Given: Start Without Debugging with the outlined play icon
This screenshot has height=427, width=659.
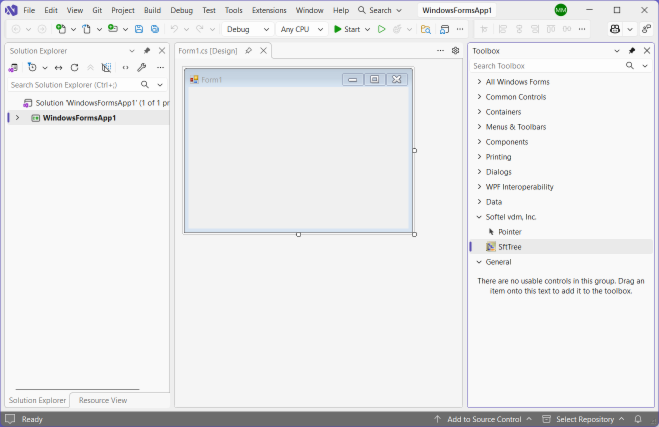Looking at the screenshot, I should point(381,29).
